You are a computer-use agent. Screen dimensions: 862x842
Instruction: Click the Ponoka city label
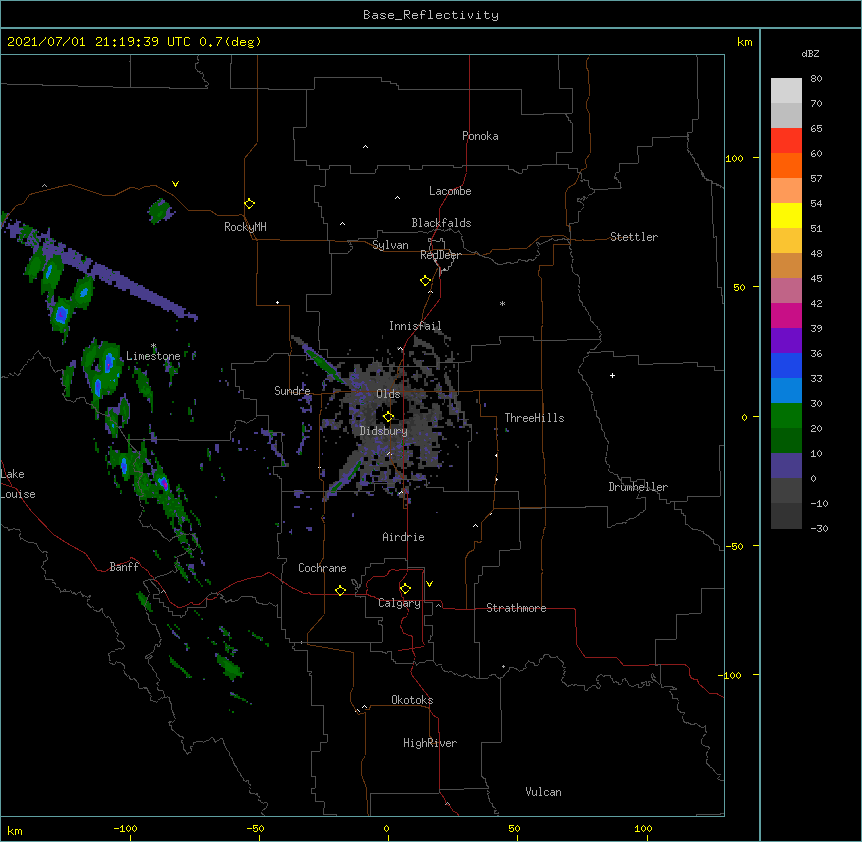tap(480, 136)
